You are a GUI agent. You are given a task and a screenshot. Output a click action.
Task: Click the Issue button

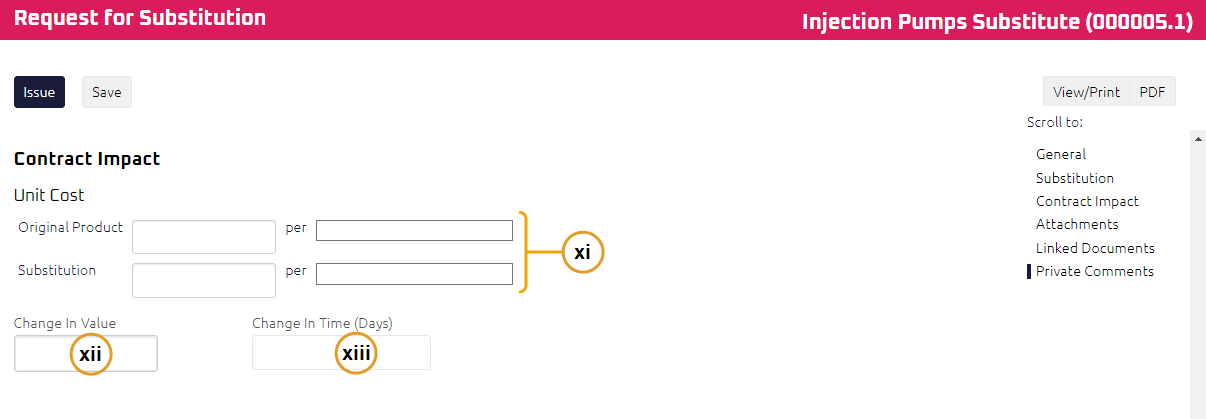coord(39,92)
